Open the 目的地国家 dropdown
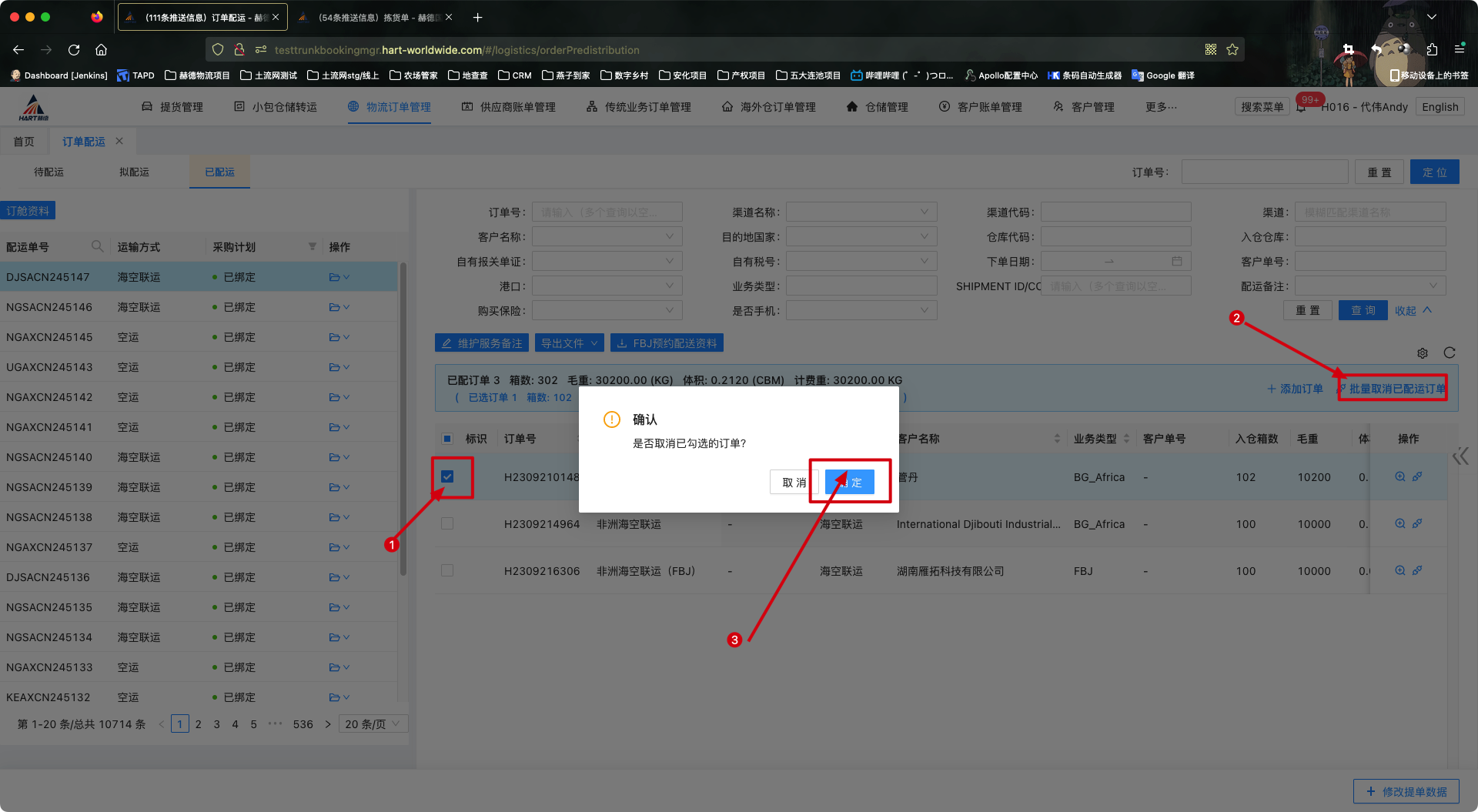Image resolution: width=1478 pixels, height=812 pixels. pyautogui.click(x=861, y=237)
